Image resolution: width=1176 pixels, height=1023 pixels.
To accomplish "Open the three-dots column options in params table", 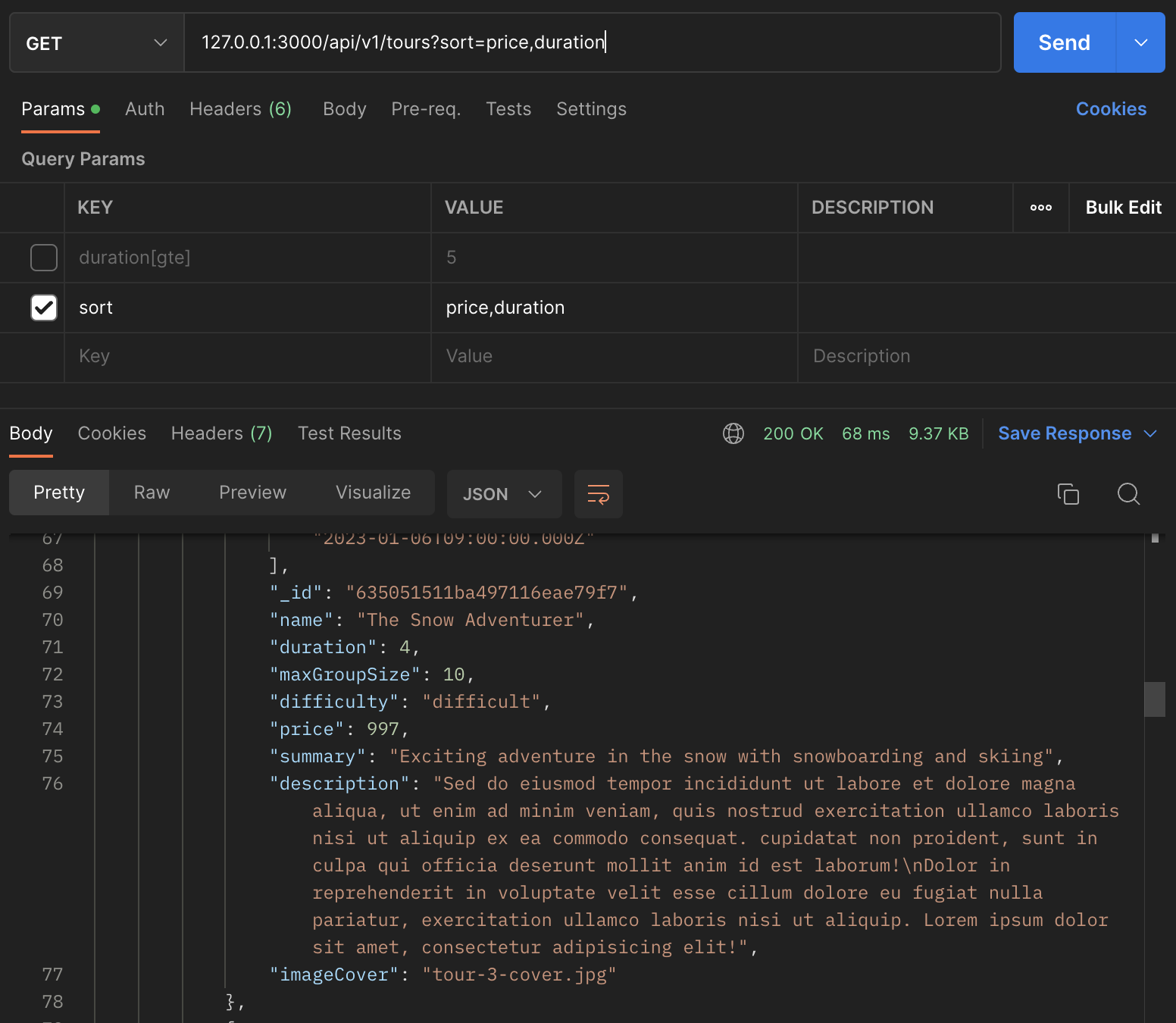I will (x=1040, y=208).
